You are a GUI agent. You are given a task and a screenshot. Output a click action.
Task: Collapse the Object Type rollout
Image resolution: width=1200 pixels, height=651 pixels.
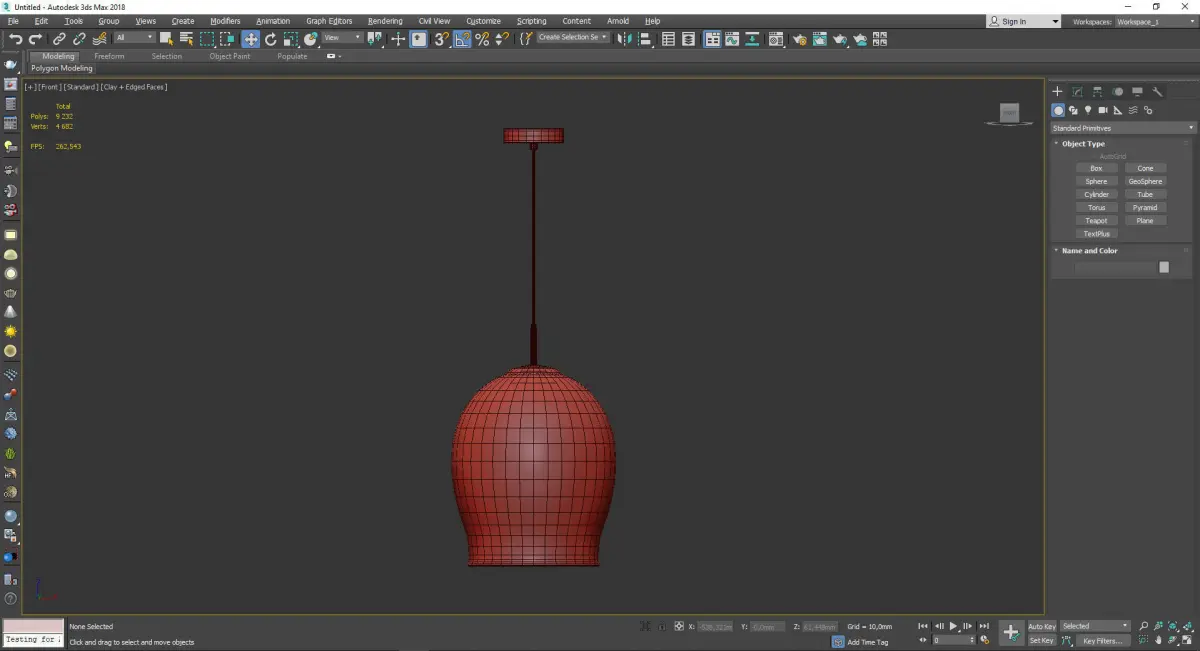(x=1083, y=144)
